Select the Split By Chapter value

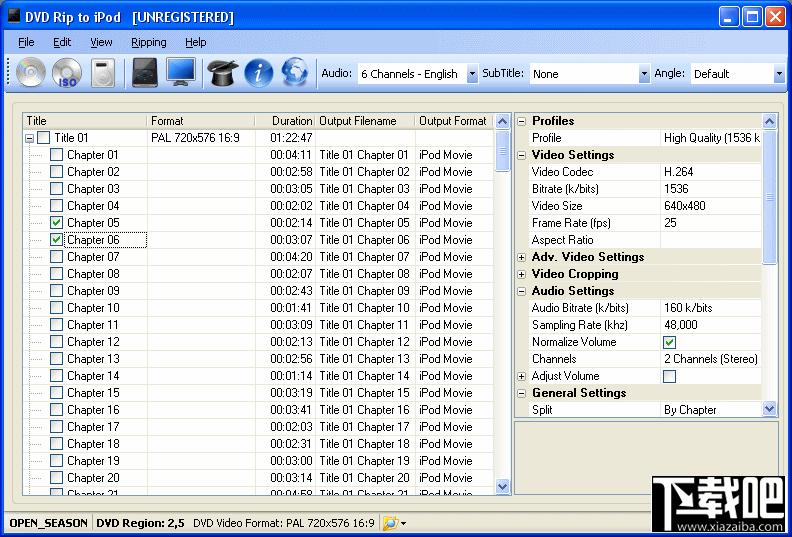click(x=711, y=410)
